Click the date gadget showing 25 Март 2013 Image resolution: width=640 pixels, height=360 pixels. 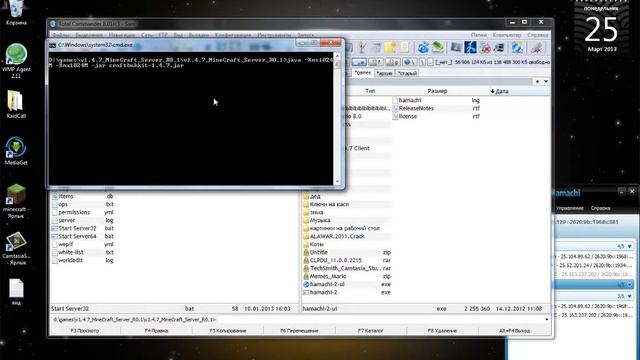tap(602, 29)
